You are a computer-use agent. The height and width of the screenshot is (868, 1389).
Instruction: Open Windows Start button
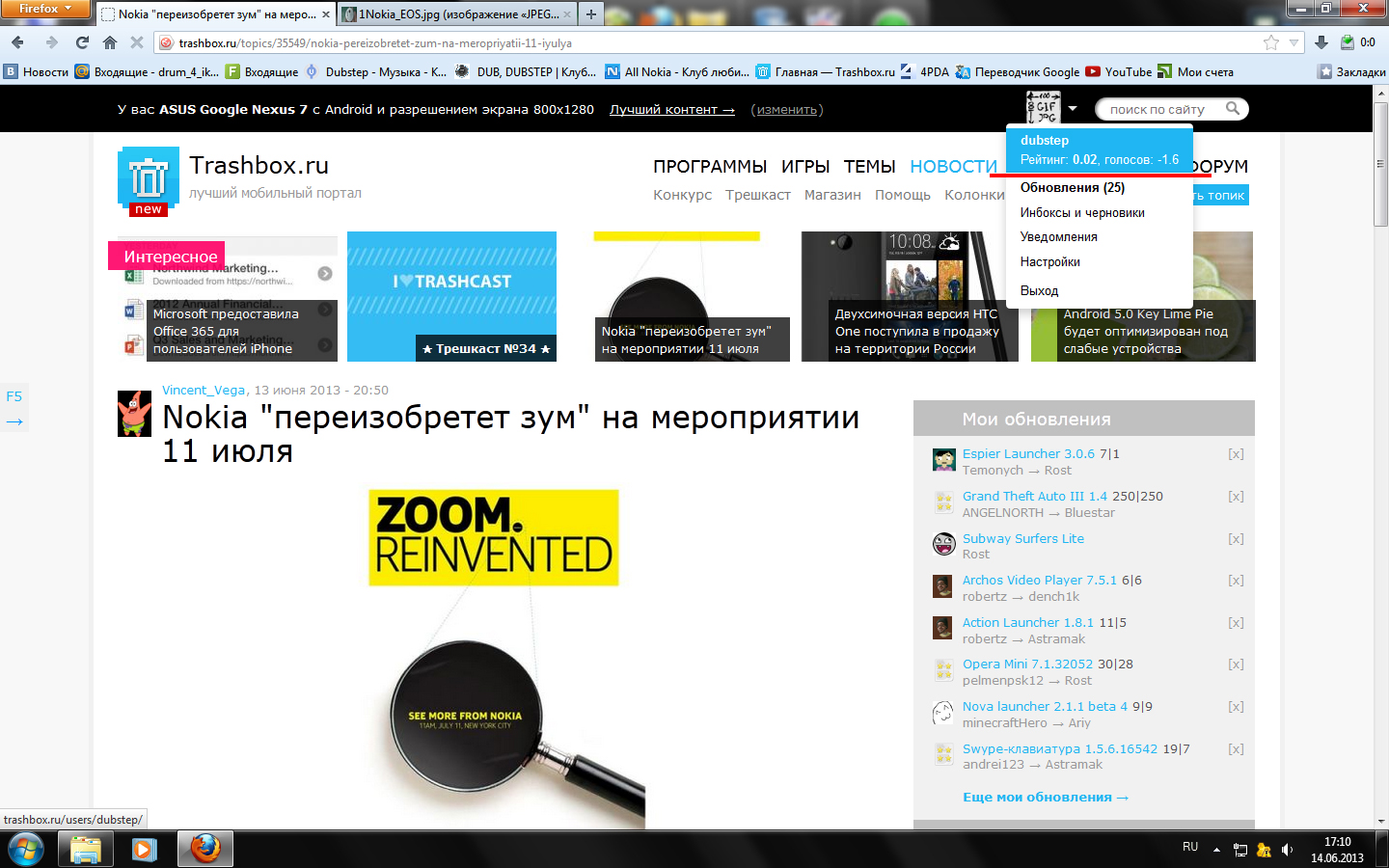coord(26,850)
